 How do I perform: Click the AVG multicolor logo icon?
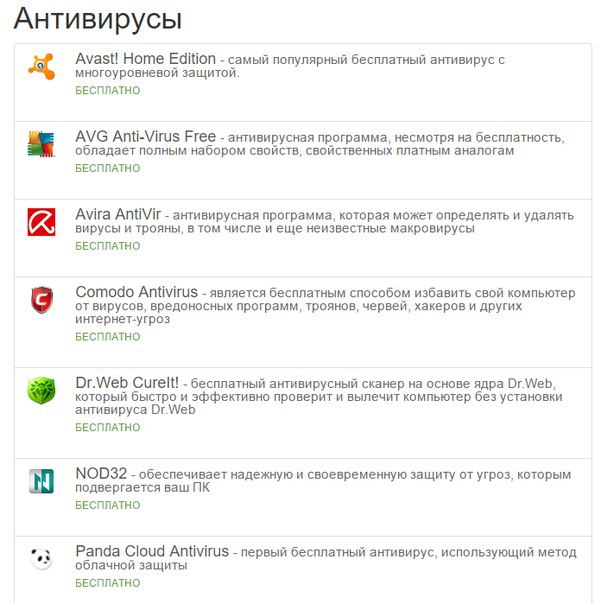42,144
